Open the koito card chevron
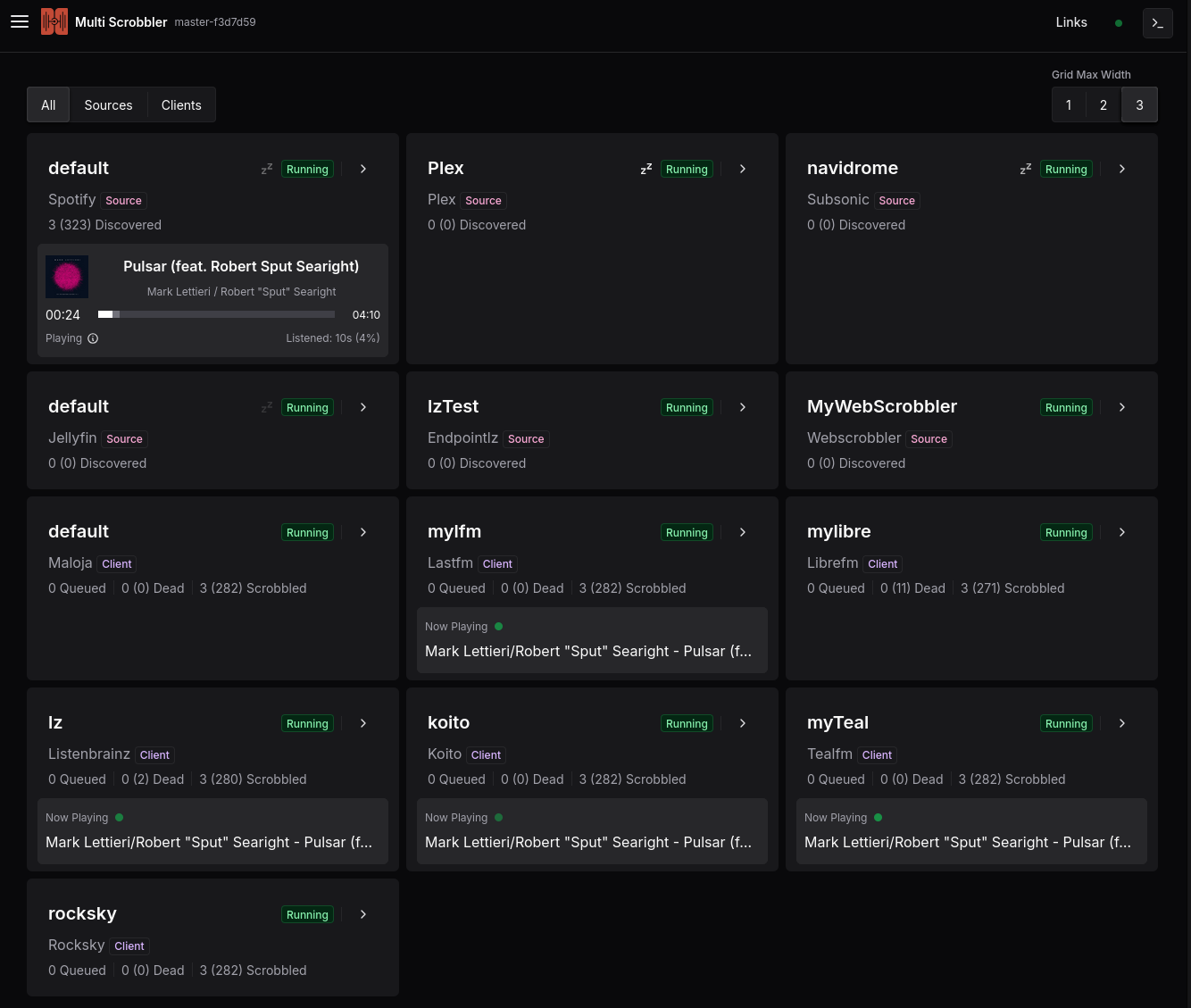 point(743,723)
